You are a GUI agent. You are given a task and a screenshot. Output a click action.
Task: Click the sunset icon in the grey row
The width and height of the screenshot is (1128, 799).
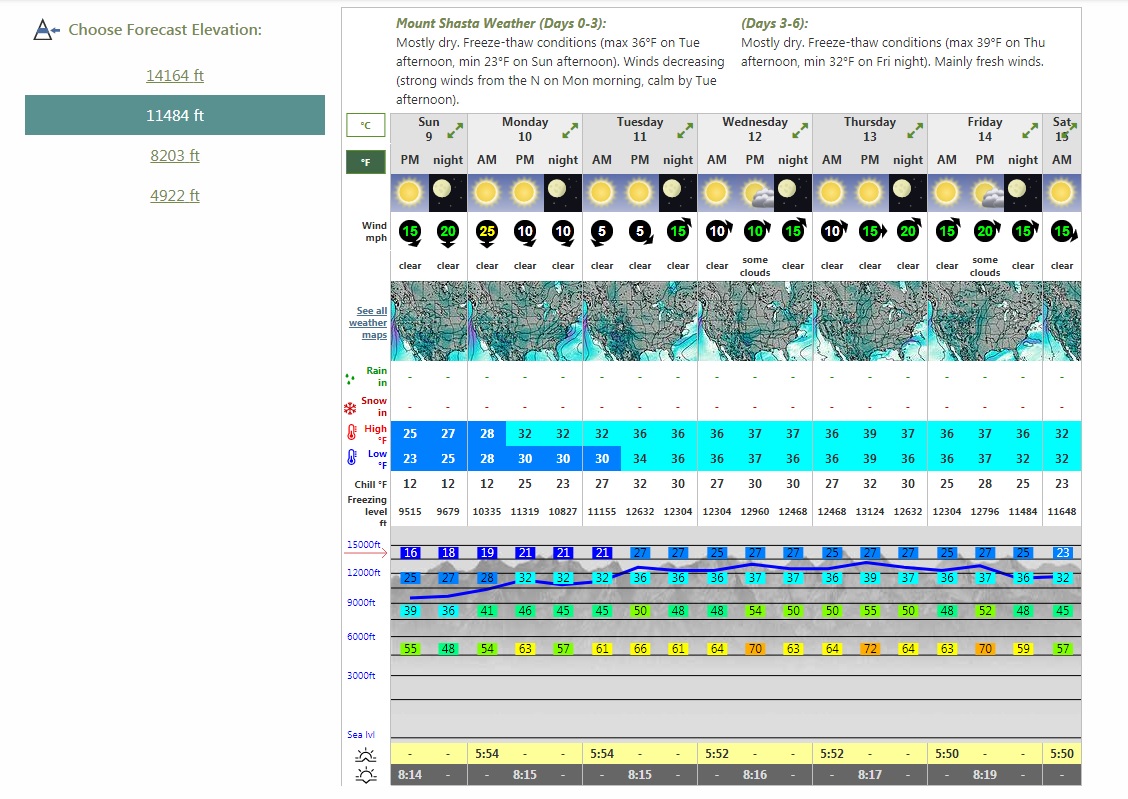(365, 775)
